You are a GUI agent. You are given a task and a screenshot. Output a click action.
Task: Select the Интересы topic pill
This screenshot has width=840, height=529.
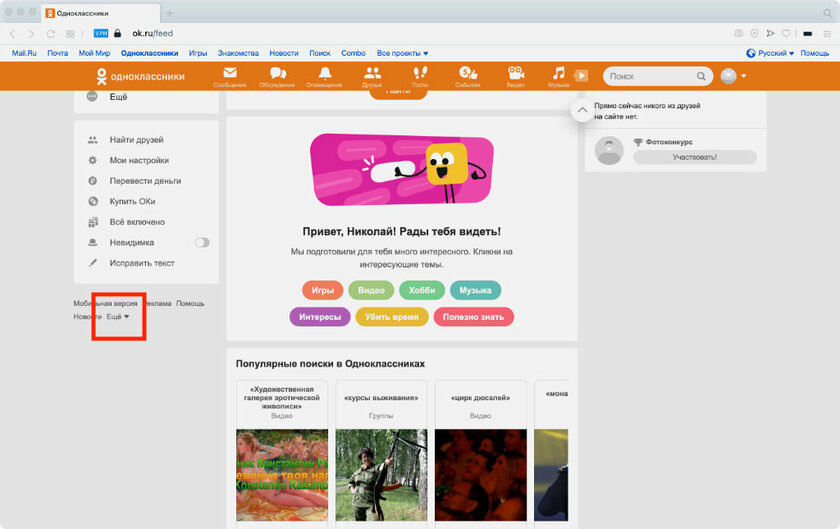pyautogui.click(x=320, y=317)
